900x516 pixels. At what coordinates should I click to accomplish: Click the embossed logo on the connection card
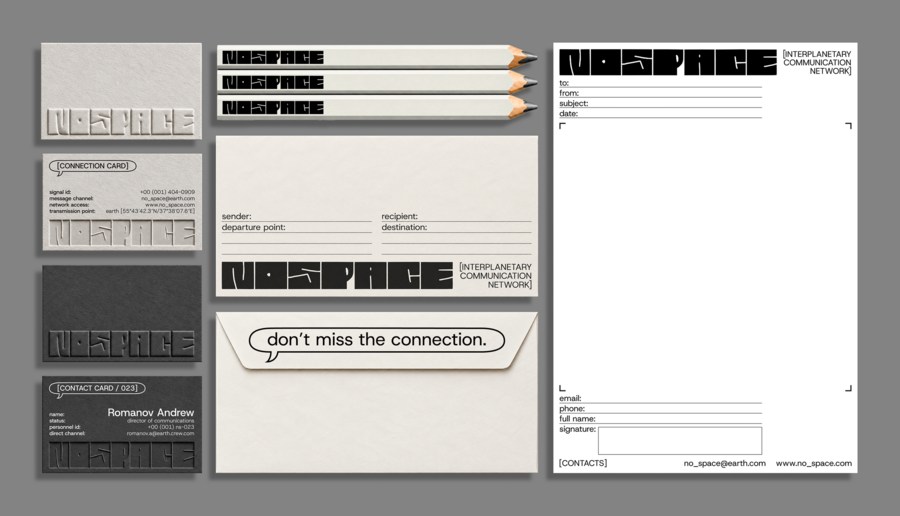pyautogui.click(x=122, y=232)
